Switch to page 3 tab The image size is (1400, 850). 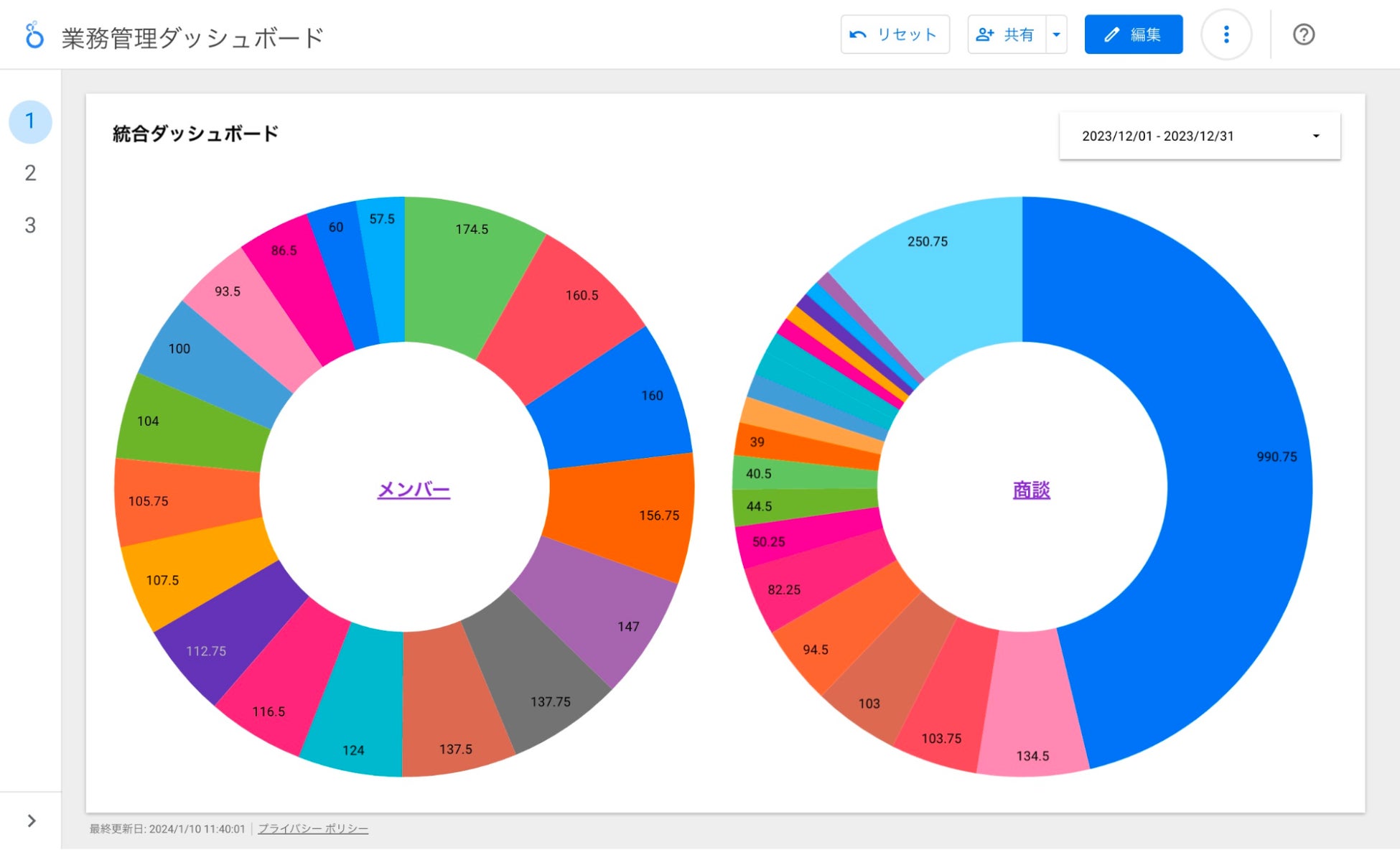pyautogui.click(x=30, y=225)
